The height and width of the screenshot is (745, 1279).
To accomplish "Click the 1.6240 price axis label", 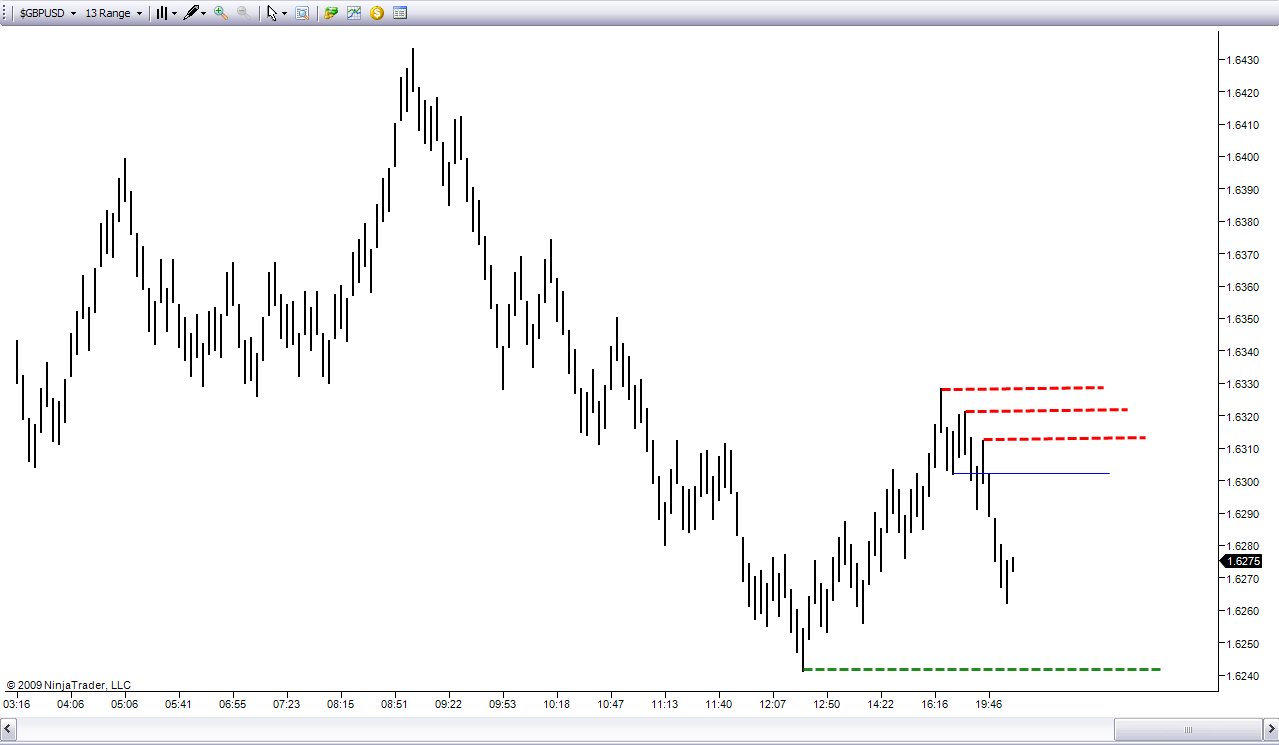I will pyautogui.click(x=1243, y=676).
